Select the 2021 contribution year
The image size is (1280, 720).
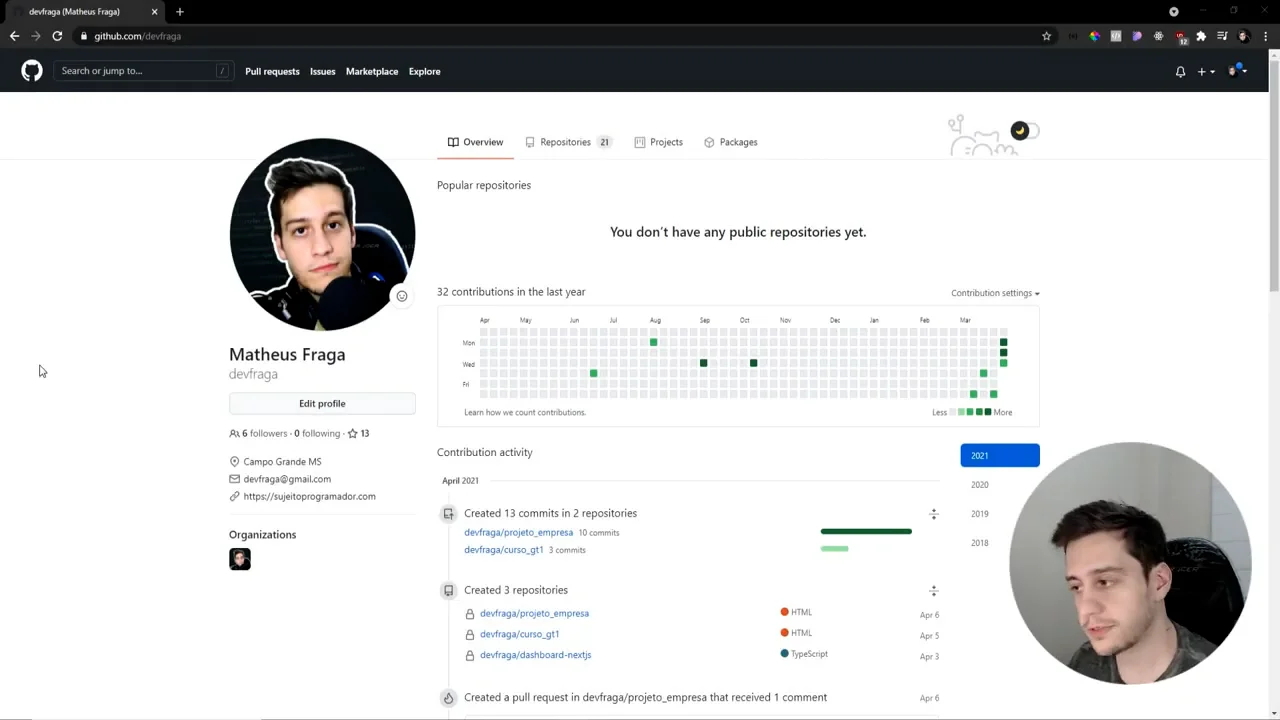1000,455
